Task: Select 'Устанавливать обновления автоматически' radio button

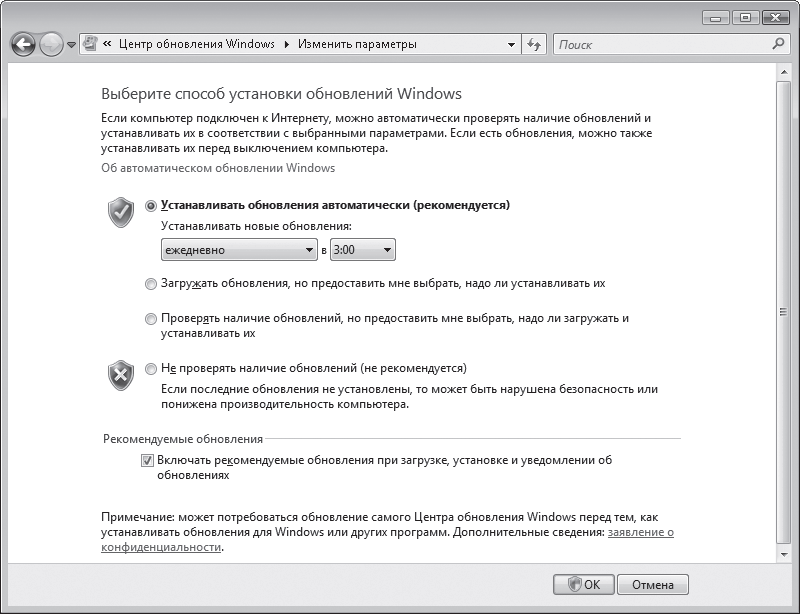Action: [151, 206]
